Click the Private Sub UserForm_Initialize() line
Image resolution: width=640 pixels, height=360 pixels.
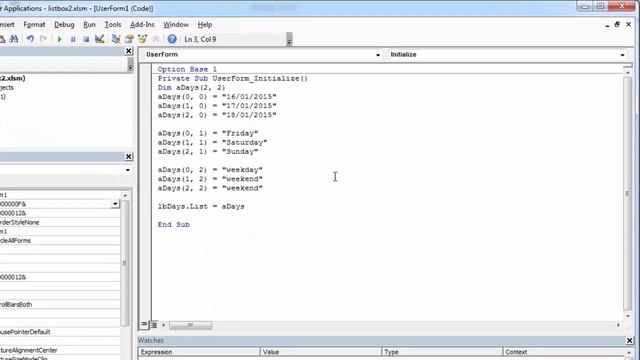pos(233,78)
